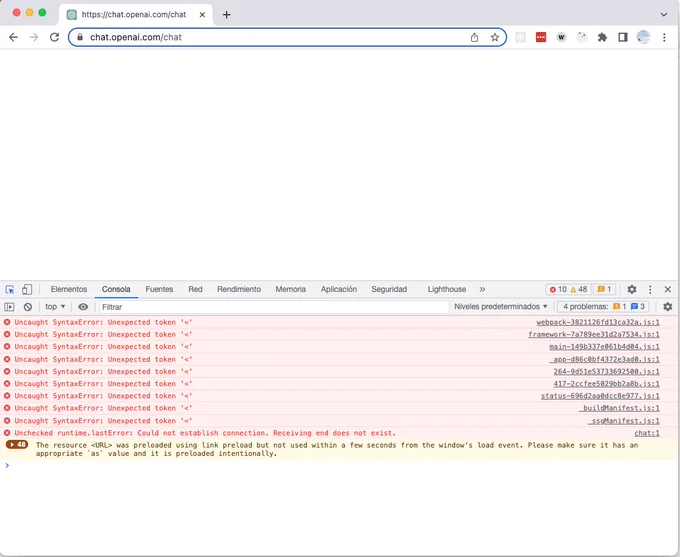Focus the Filtrar input field
The image size is (680, 557).
pos(274,307)
